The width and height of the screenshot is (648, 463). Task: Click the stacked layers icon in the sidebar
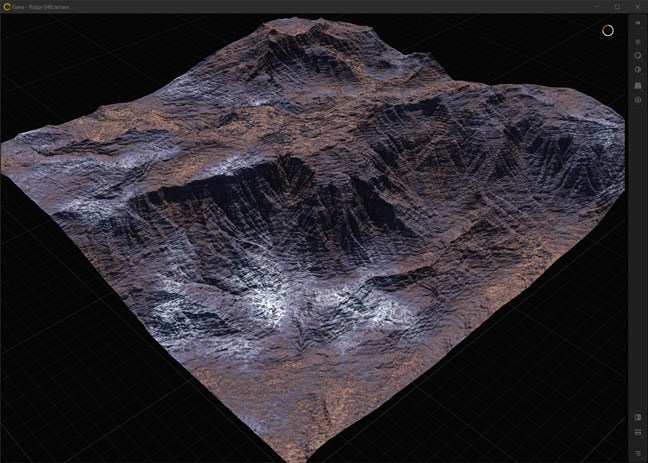(638, 41)
